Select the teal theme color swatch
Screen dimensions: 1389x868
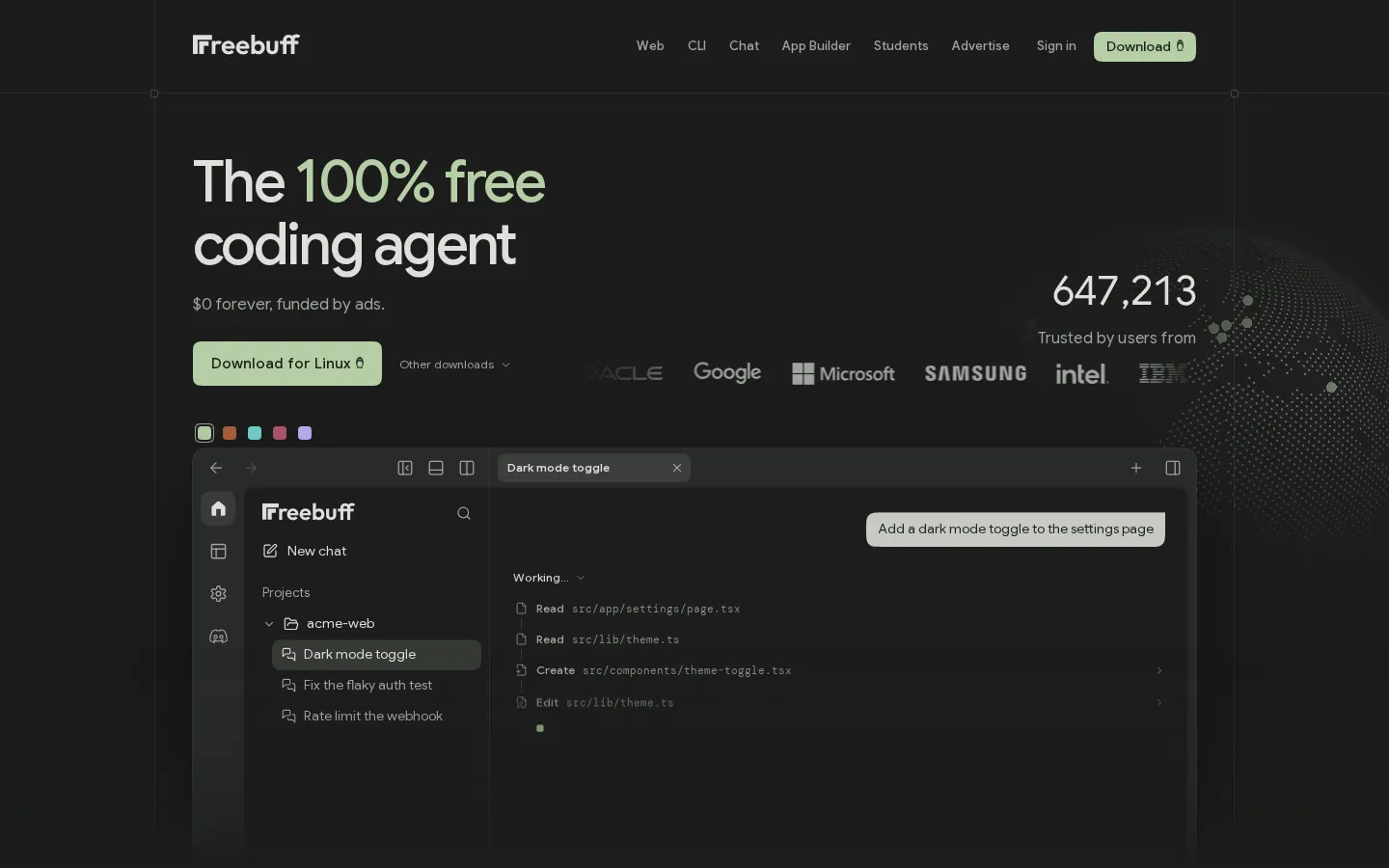tap(255, 433)
